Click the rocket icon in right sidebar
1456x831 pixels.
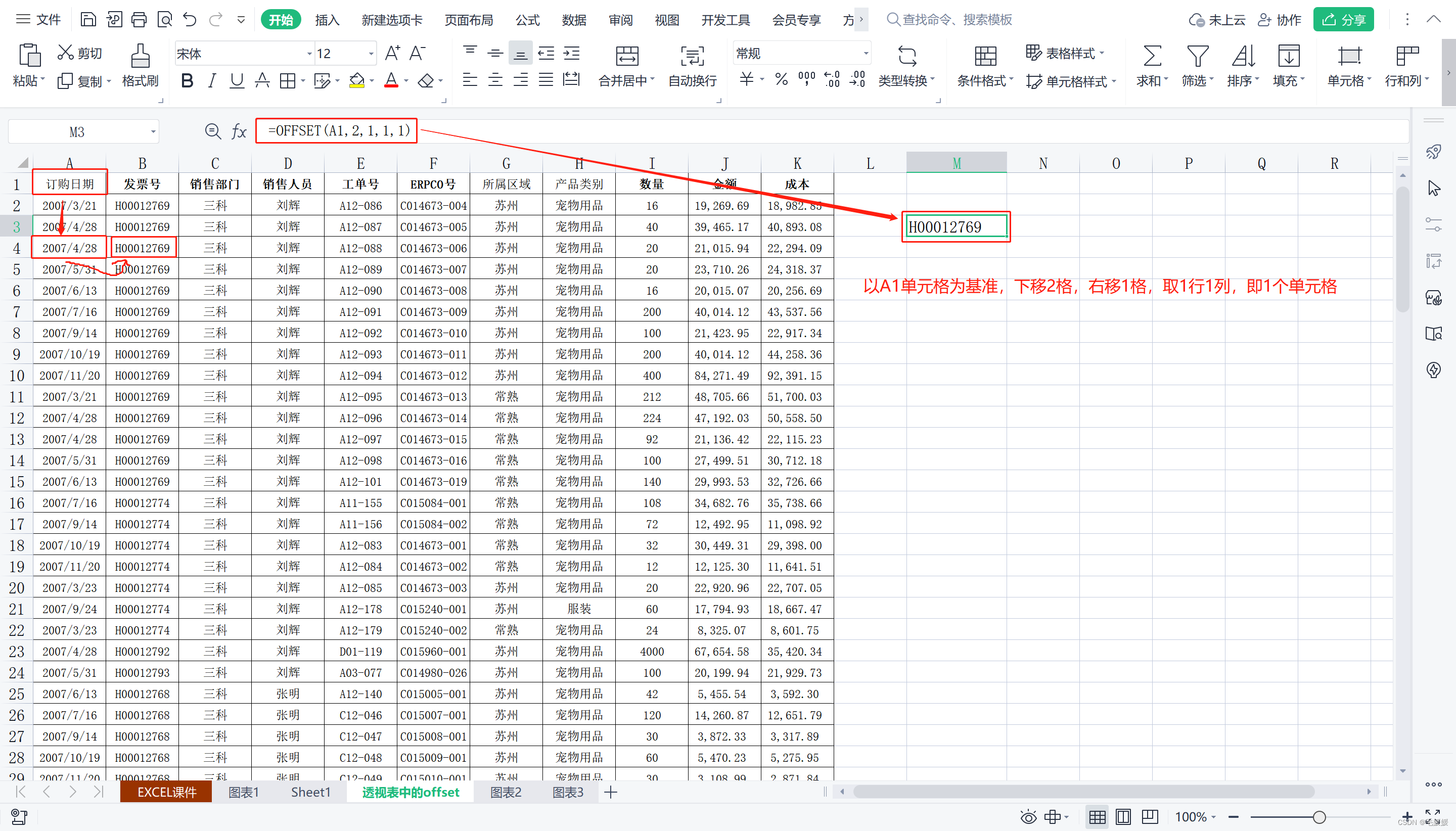(1433, 151)
